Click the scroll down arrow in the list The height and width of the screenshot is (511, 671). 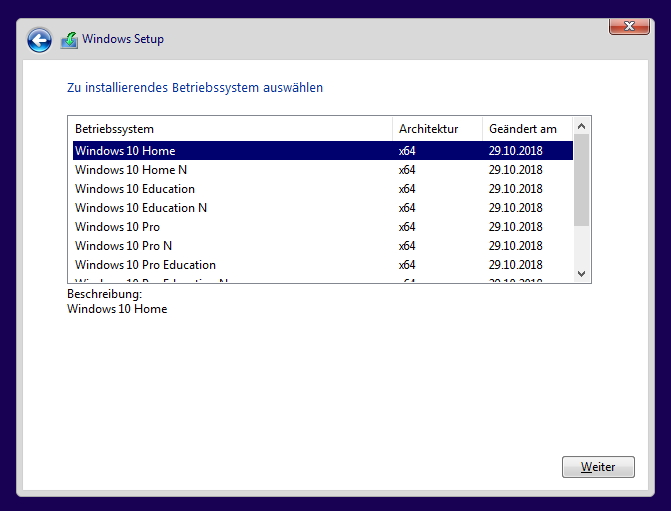coord(581,274)
